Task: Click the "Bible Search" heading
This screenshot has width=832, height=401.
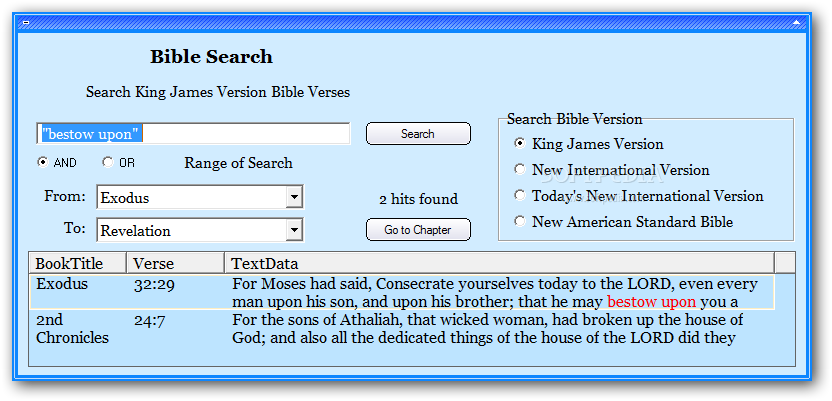Action: 211,57
